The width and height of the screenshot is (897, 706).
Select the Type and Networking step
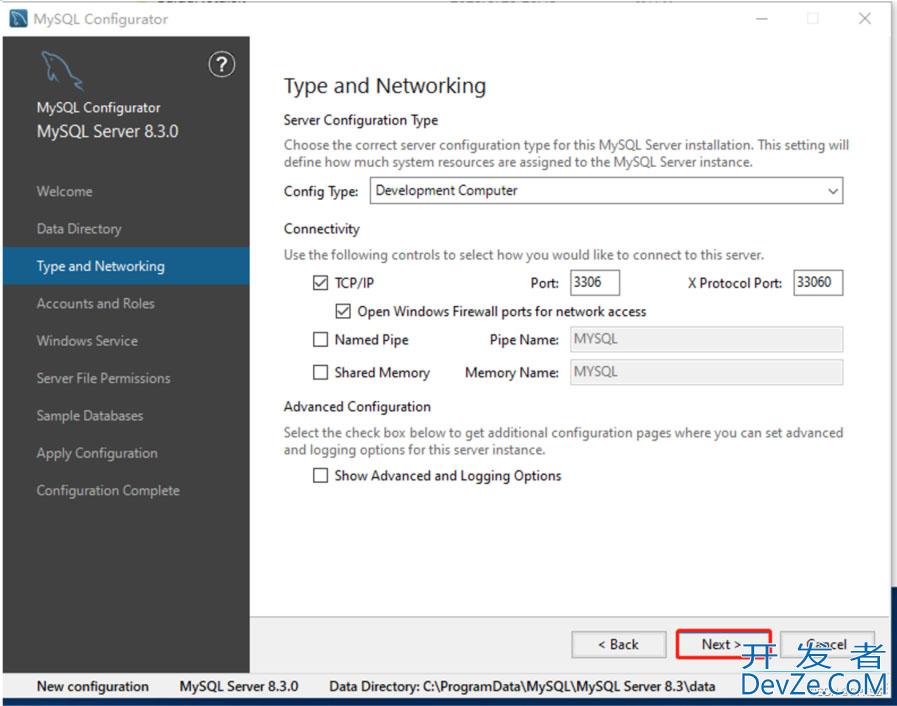point(125,266)
